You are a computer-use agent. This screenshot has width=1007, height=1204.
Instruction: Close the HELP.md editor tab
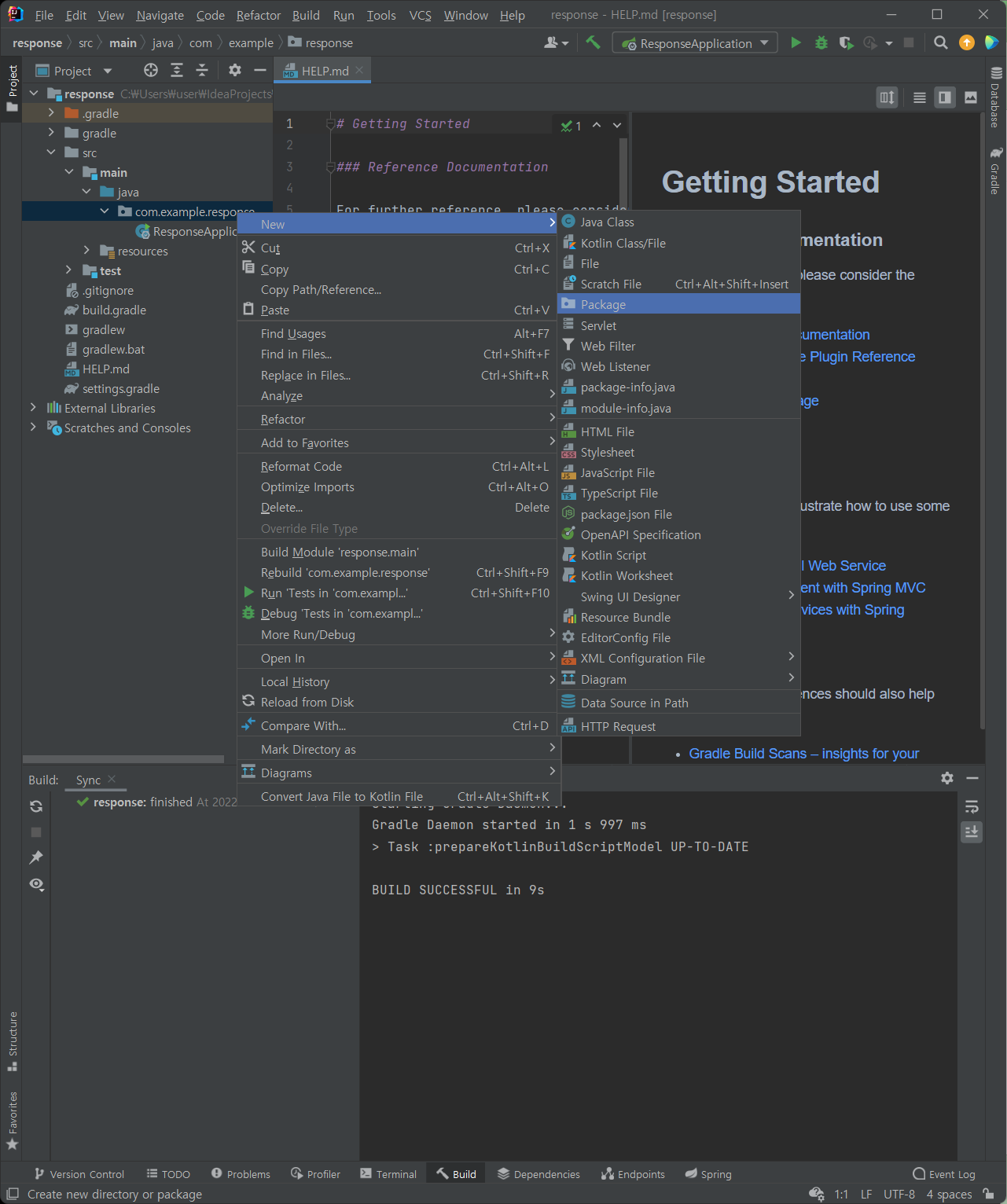pyautogui.click(x=359, y=70)
